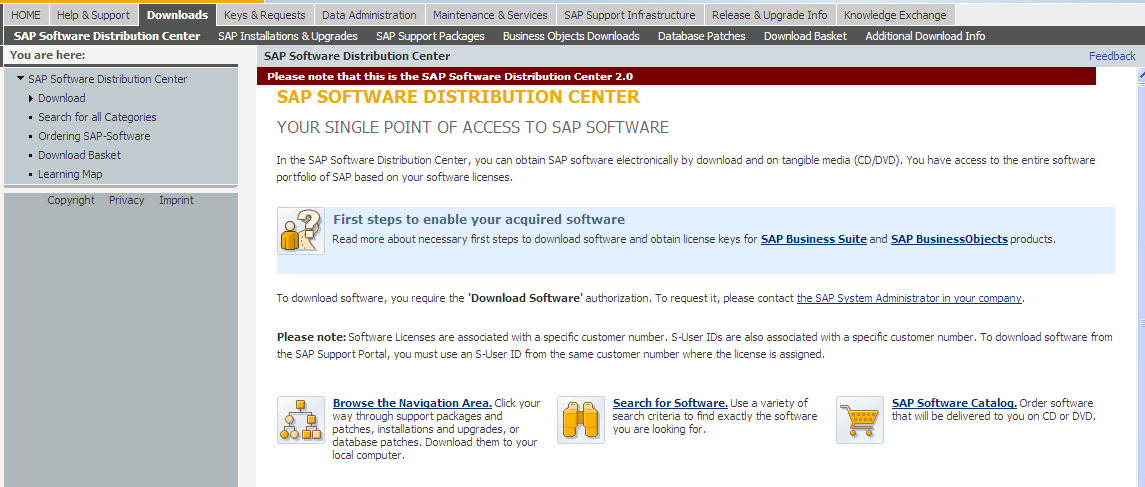Click the 'SAP SOFTWARE DISTRIBUTION CENTER' heading

pyautogui.click(x=458, y=96)
